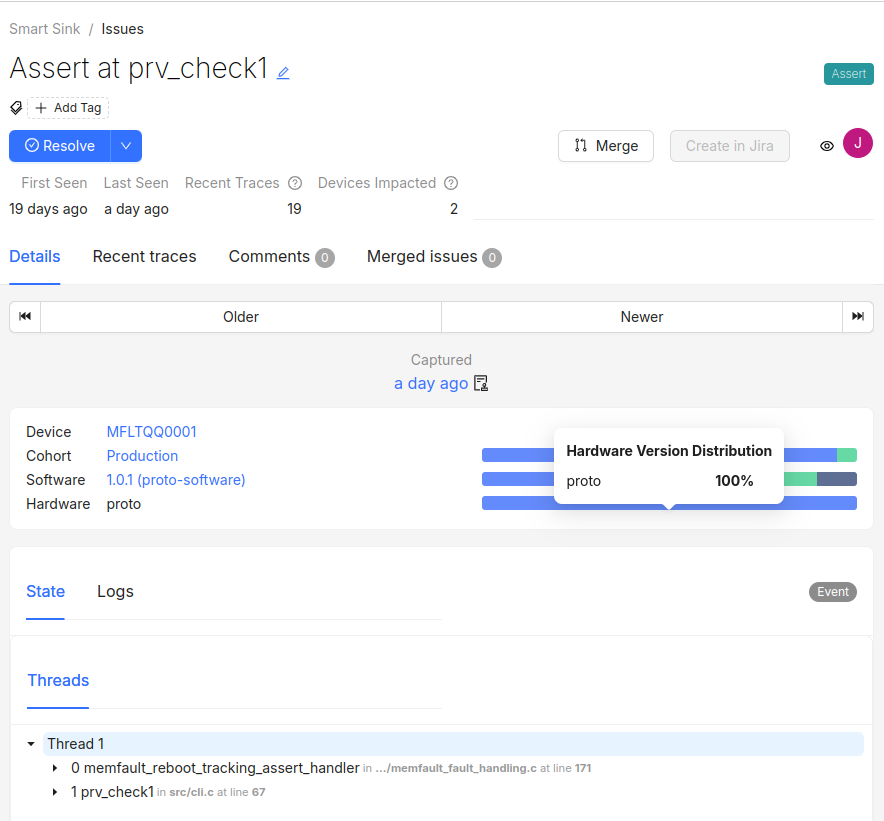The image size is (884, 821).
Task: Click the document icon next to captured time
Action: [x=481, y=384]
